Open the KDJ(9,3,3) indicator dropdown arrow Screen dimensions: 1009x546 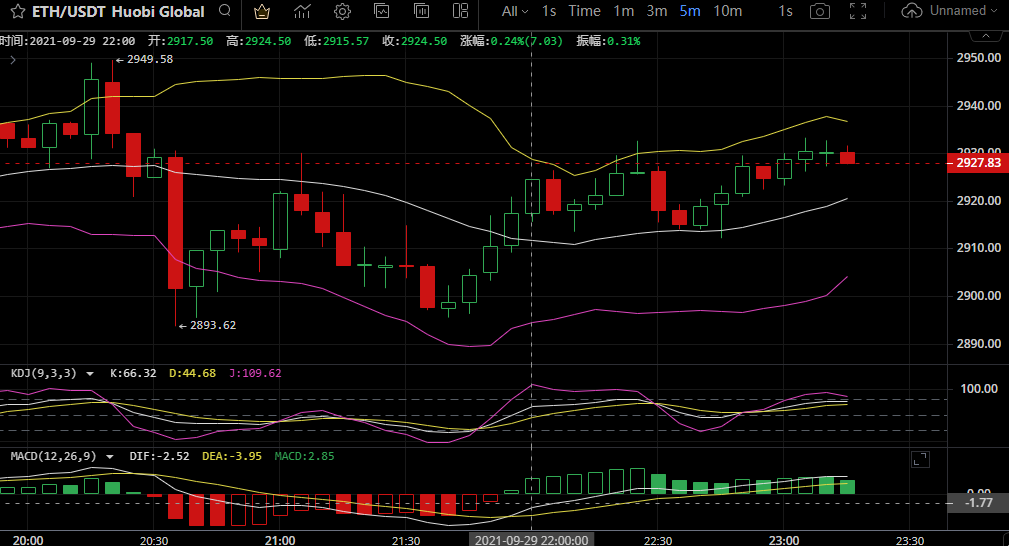point(90,374)
